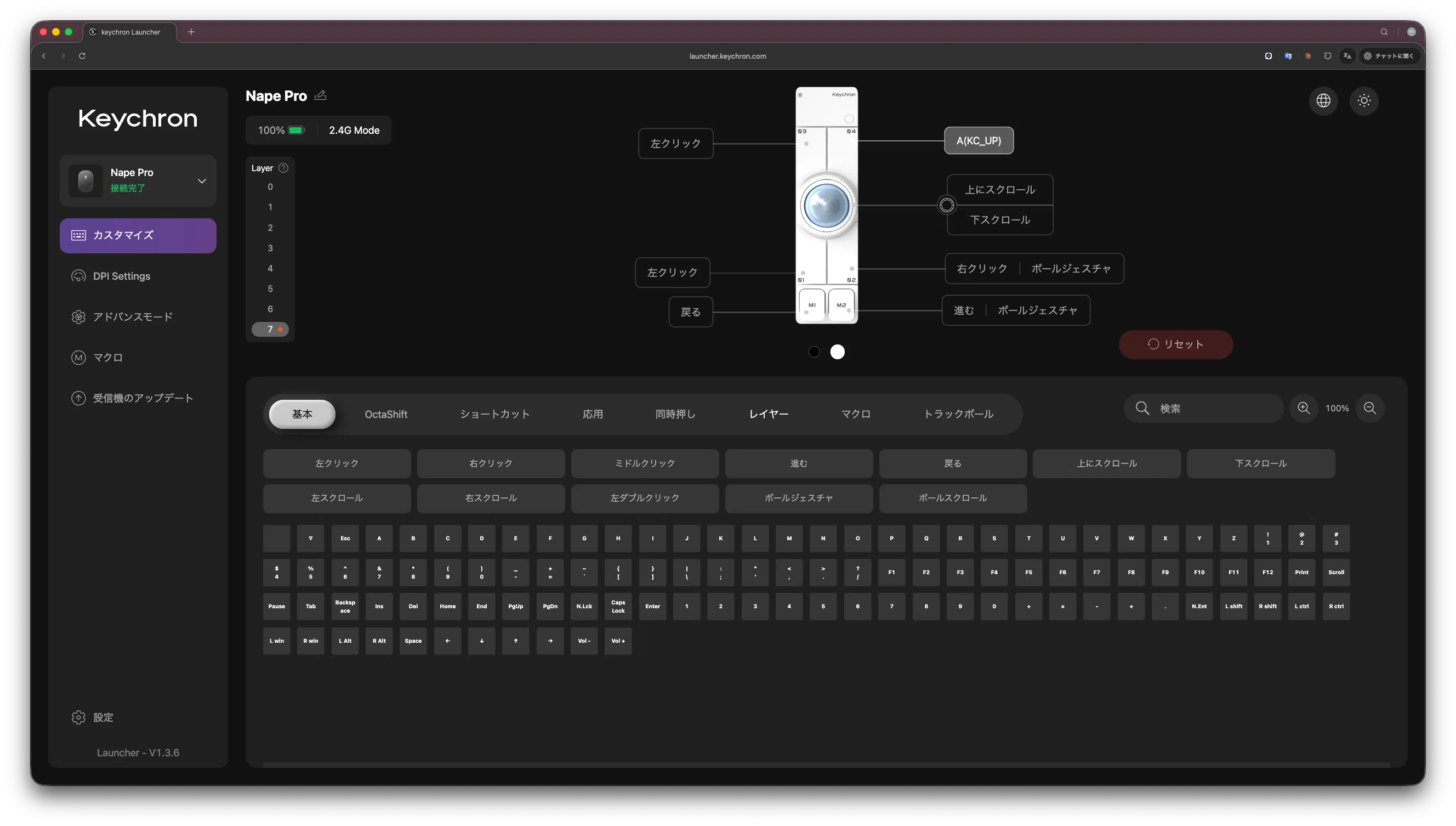This screenshot has width=1456, height=826.
Task: Choose ミドルクリック action
Action: 645,463
